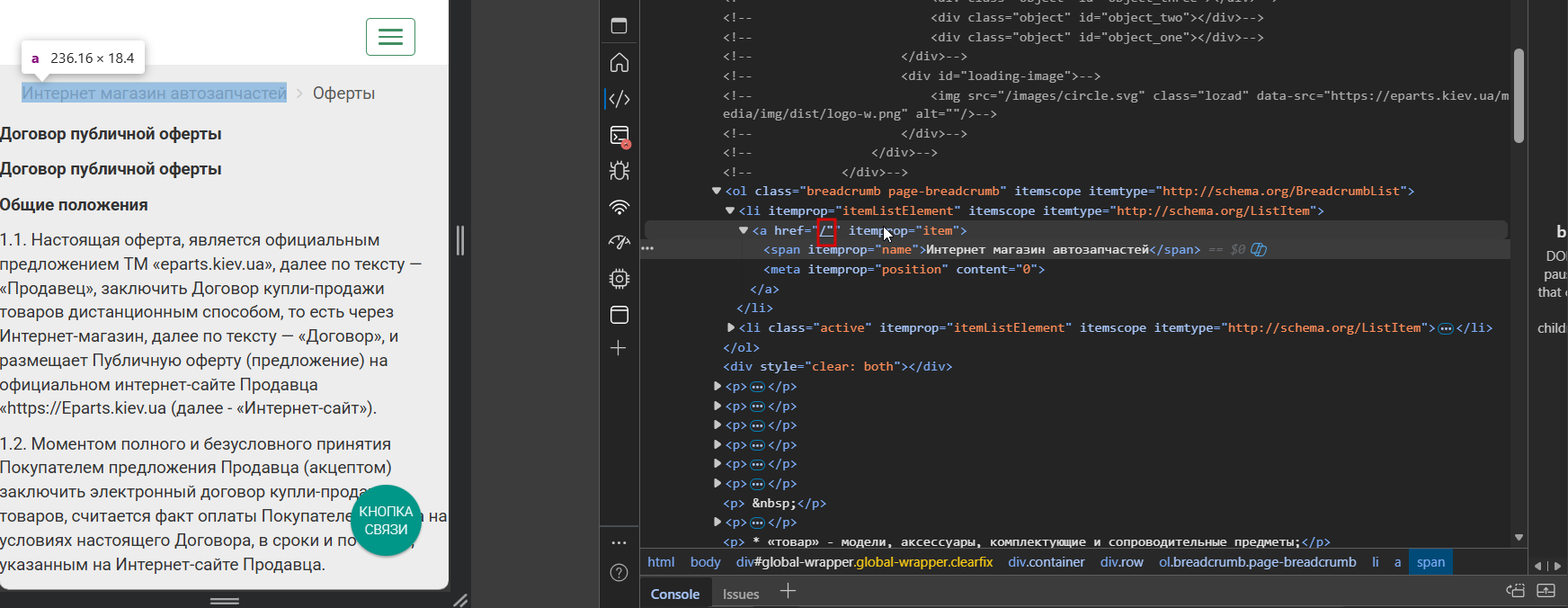Expand the li class="active" element node
This screenshot has height=608, width=1568.
pyautogui.click(x=731, y=327)
